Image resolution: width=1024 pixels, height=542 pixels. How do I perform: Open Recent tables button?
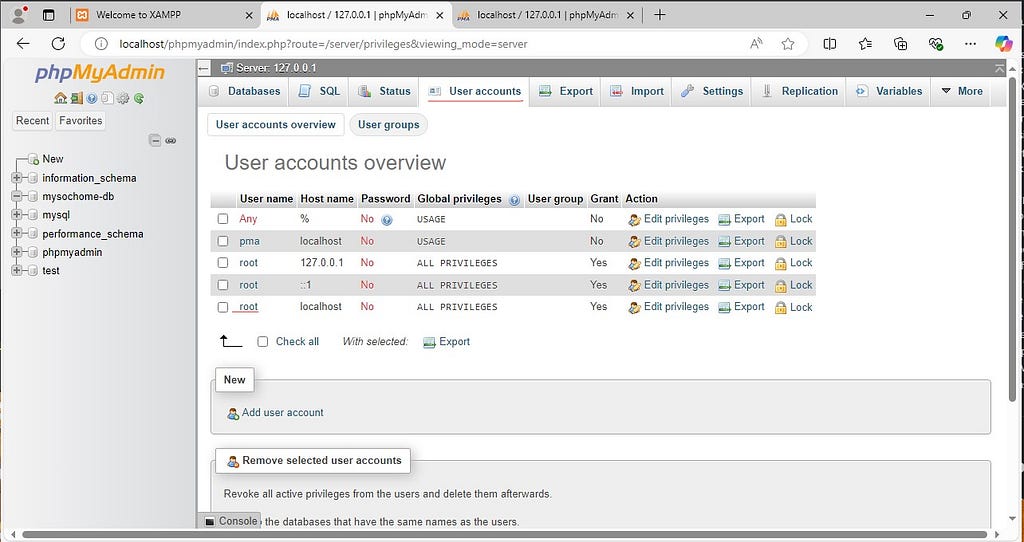coord(33,121)
